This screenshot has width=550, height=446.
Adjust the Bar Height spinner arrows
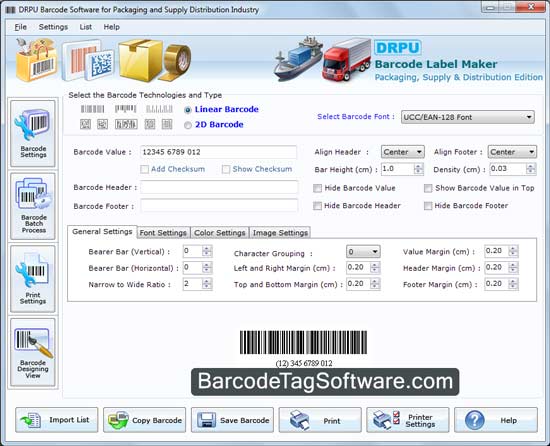[418, 169]
